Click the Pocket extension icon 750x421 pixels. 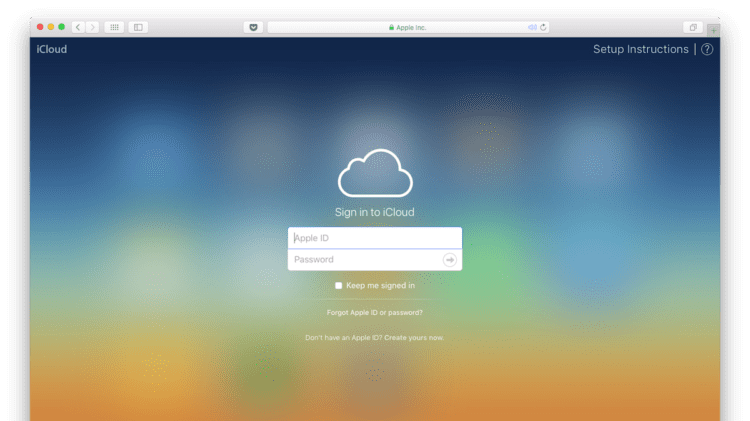pyautogui.click(x=252, y=27)
